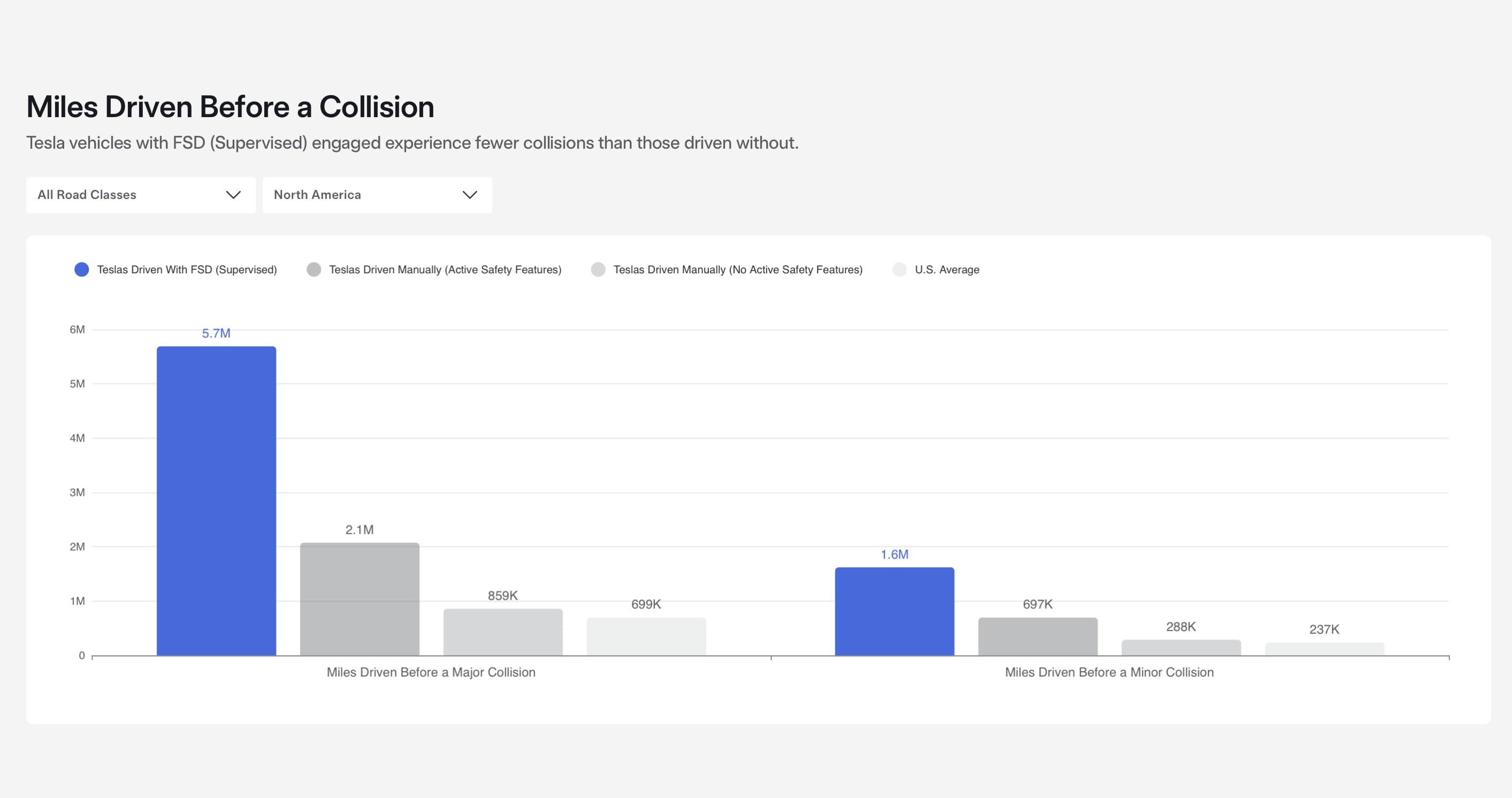Open the North America region dropdown

coord(377,195)
